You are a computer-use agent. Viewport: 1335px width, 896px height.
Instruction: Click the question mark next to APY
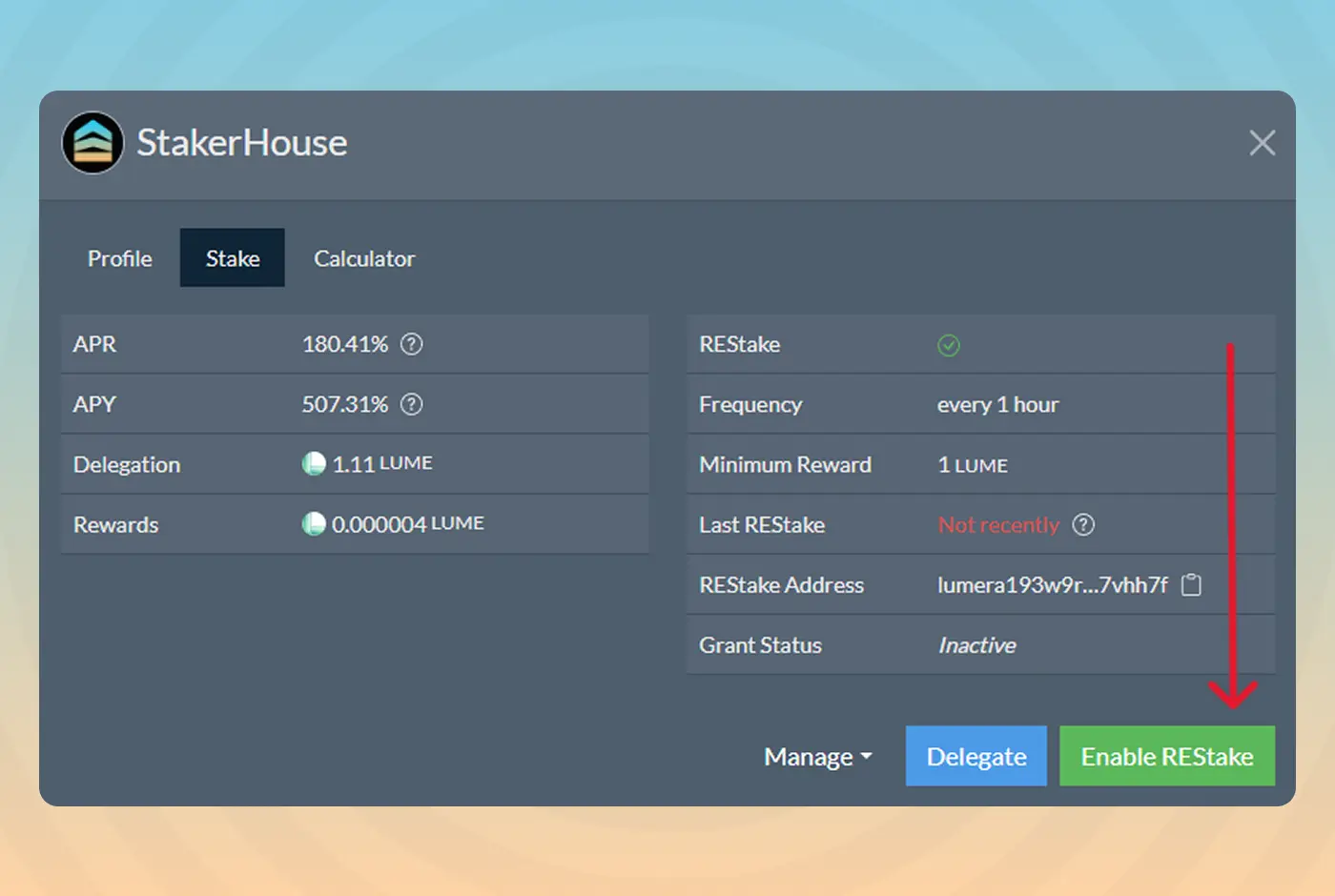(411, 404)
